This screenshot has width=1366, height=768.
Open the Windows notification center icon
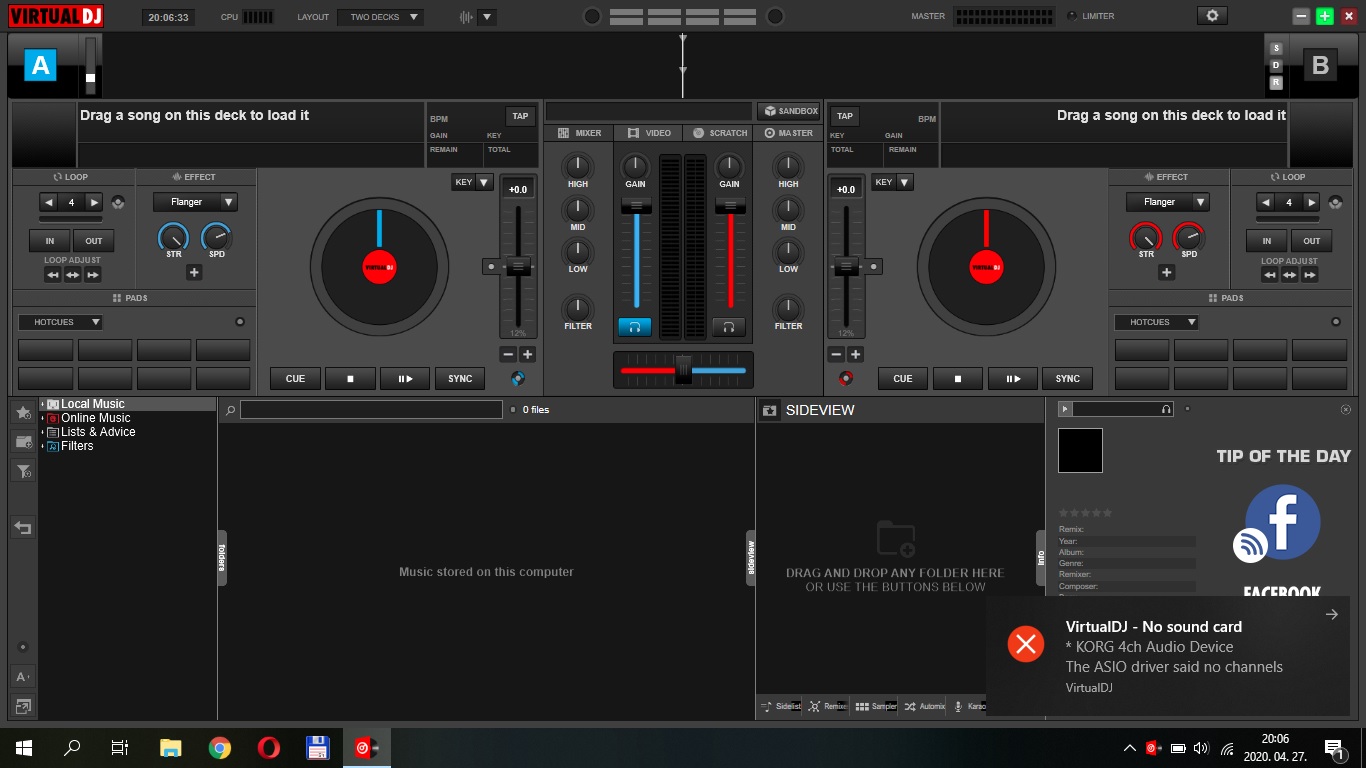tap(1333, 747)
